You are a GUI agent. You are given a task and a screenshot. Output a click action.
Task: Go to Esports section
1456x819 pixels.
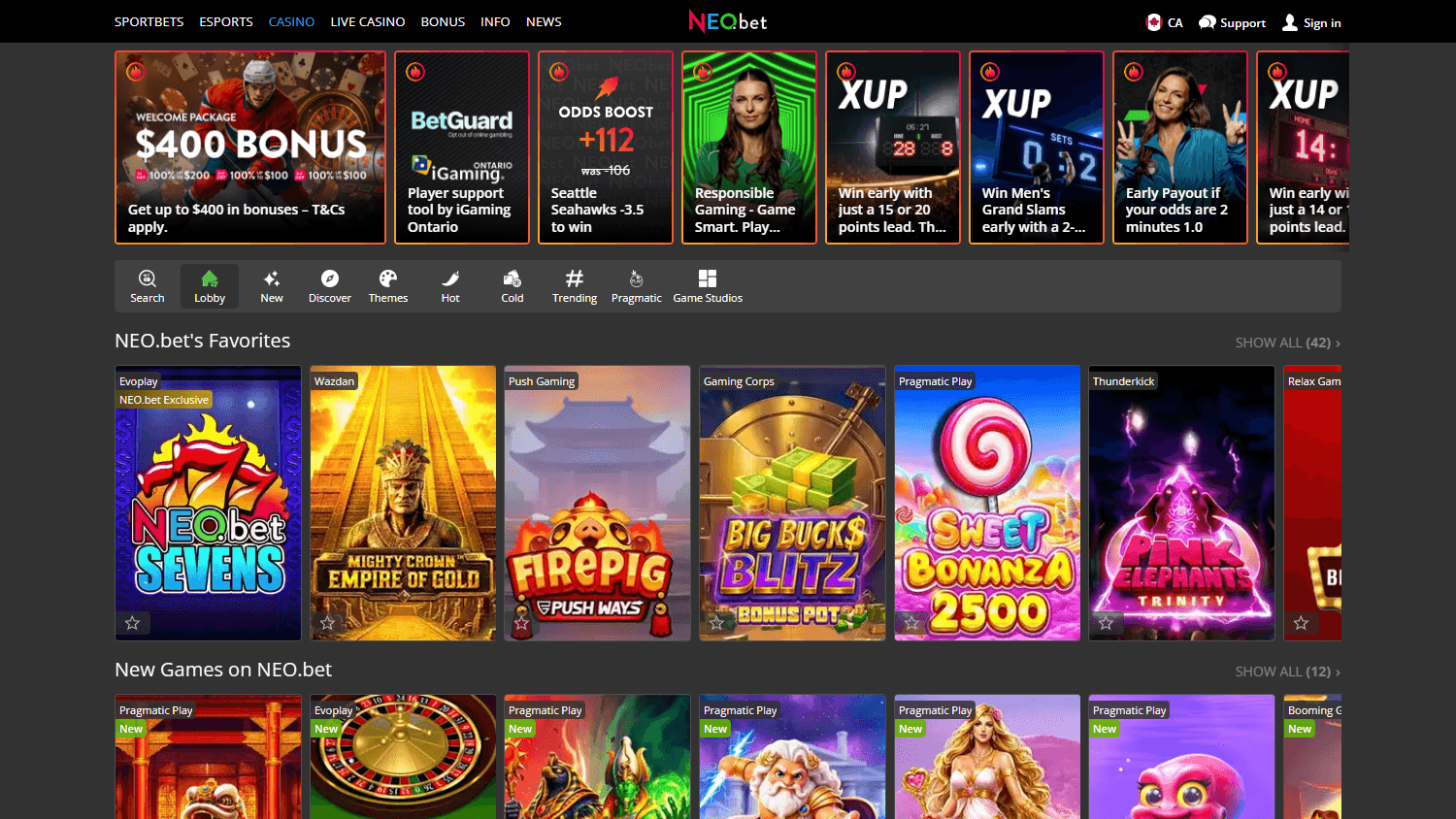pos(226,21)
